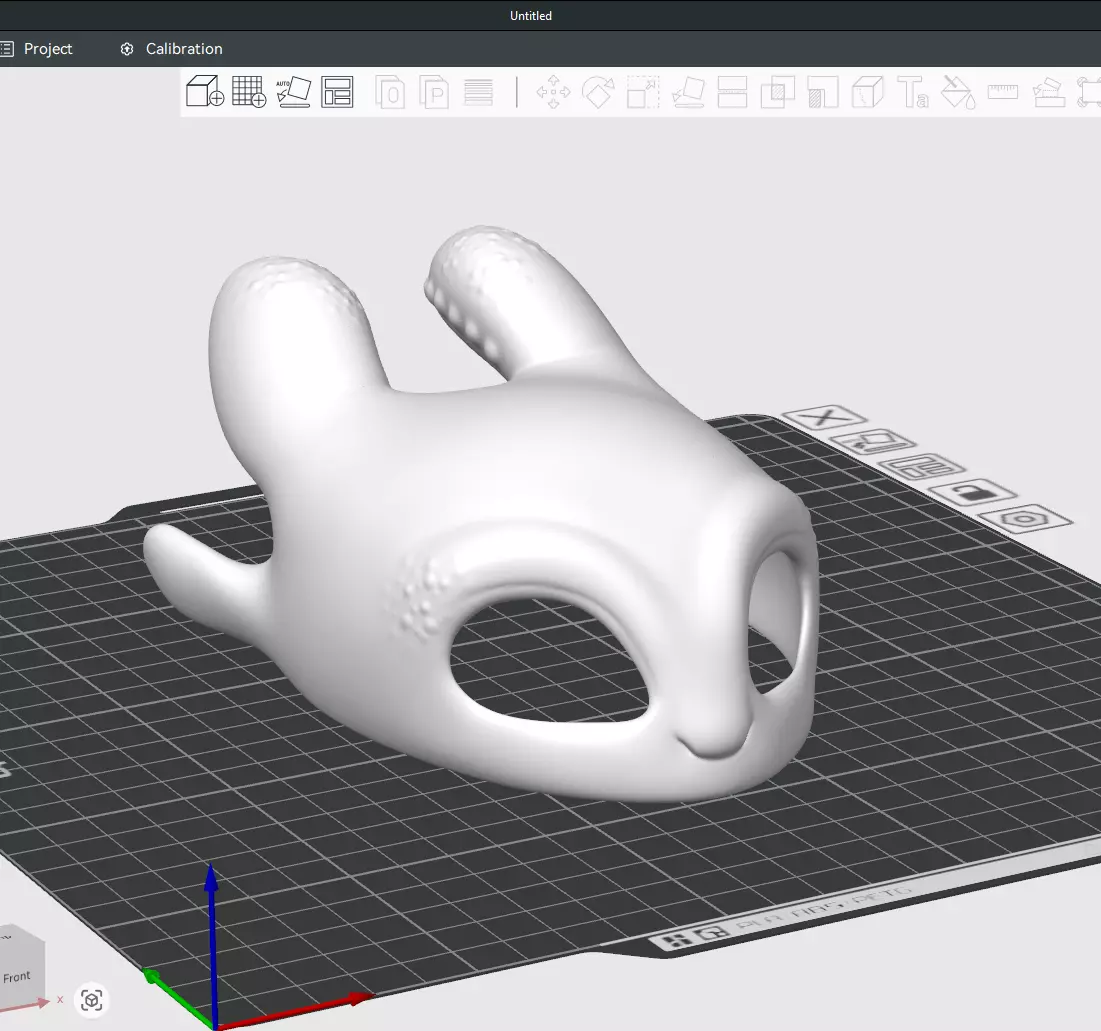Click the Split to objects icon

[390, 92]
